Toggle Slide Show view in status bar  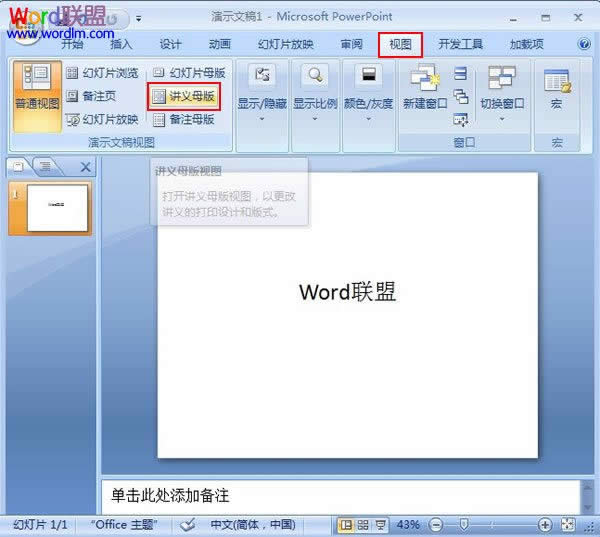pos(380,525)
